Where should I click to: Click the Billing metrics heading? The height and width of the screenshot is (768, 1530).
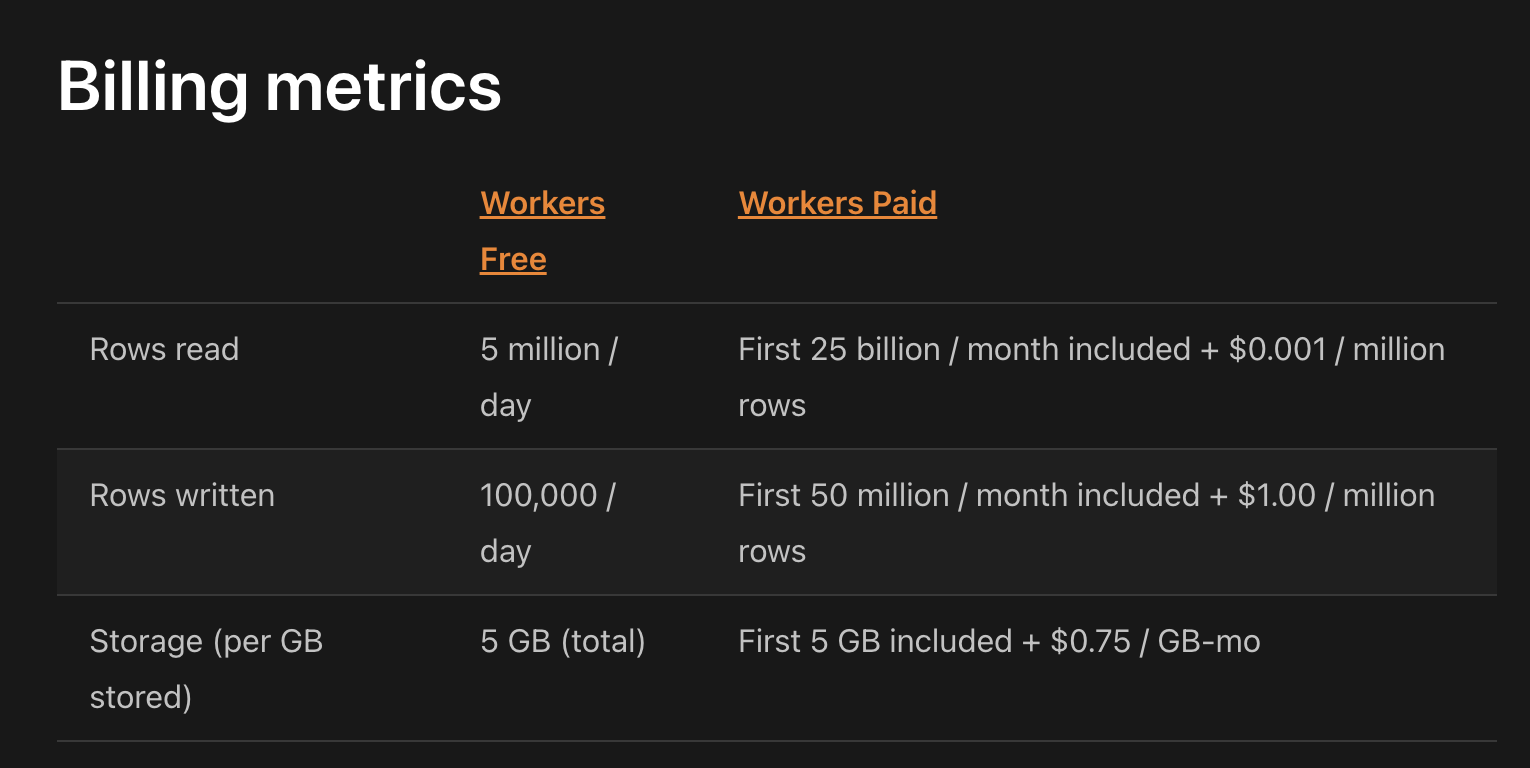[279, 87]
